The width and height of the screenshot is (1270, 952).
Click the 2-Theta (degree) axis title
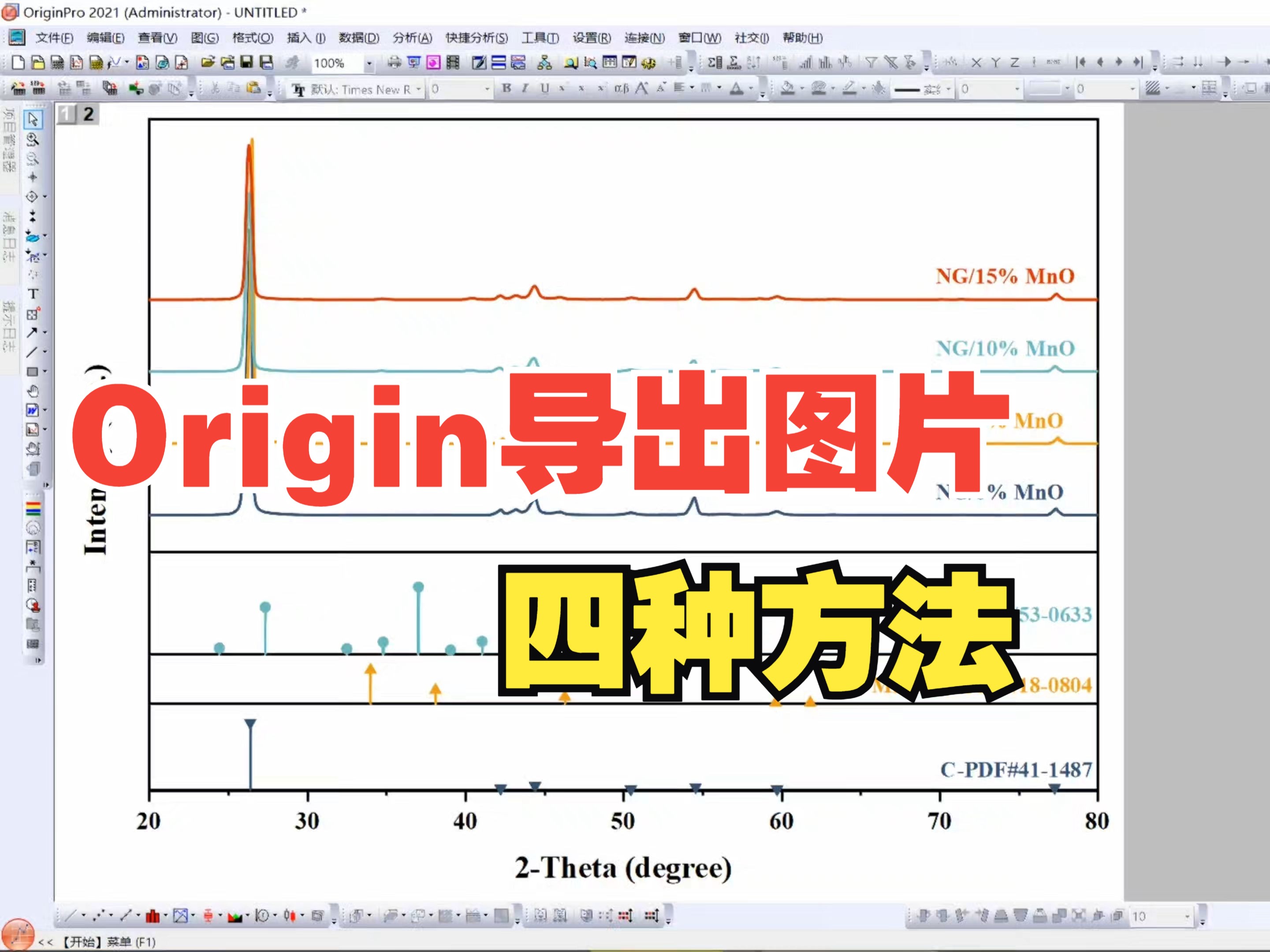tap(623, 868)
